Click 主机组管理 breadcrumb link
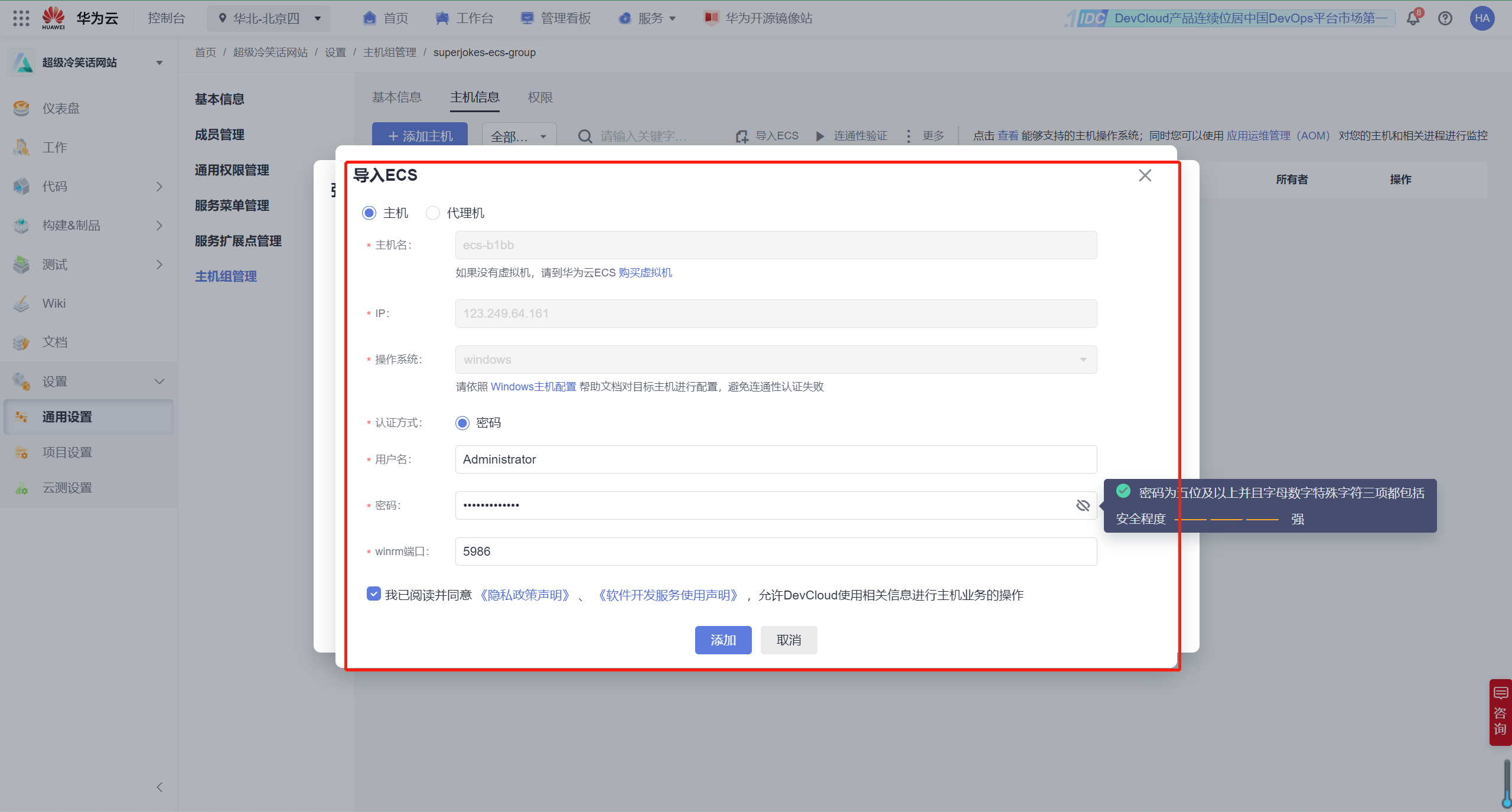The image size is (1512, 812). (x=390, y=53)
